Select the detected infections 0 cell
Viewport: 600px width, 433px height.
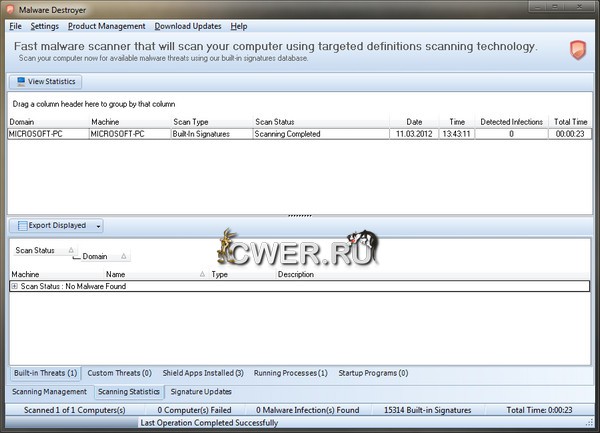pos(512,134)
